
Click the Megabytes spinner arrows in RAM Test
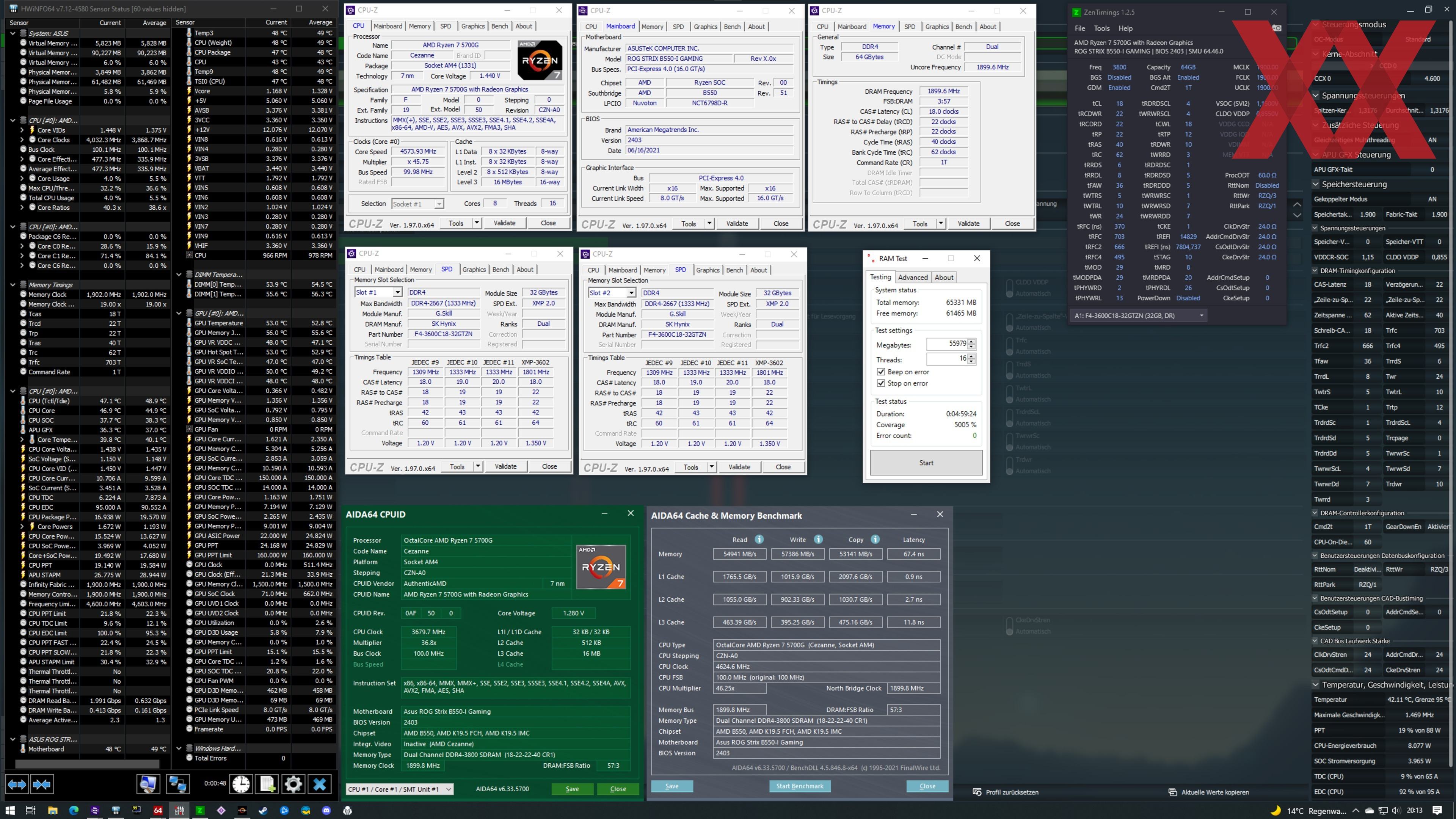(x=971, y=344)
